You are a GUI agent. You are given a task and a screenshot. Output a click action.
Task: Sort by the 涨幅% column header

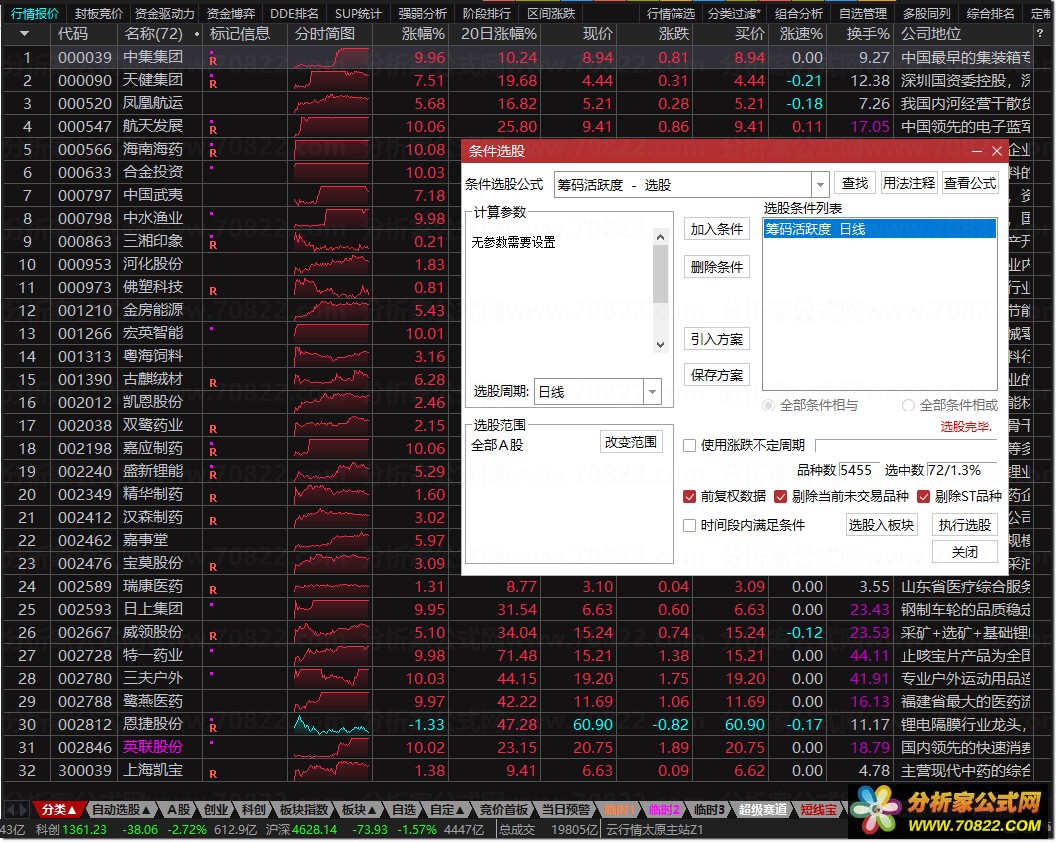click(x=423, y=34)
